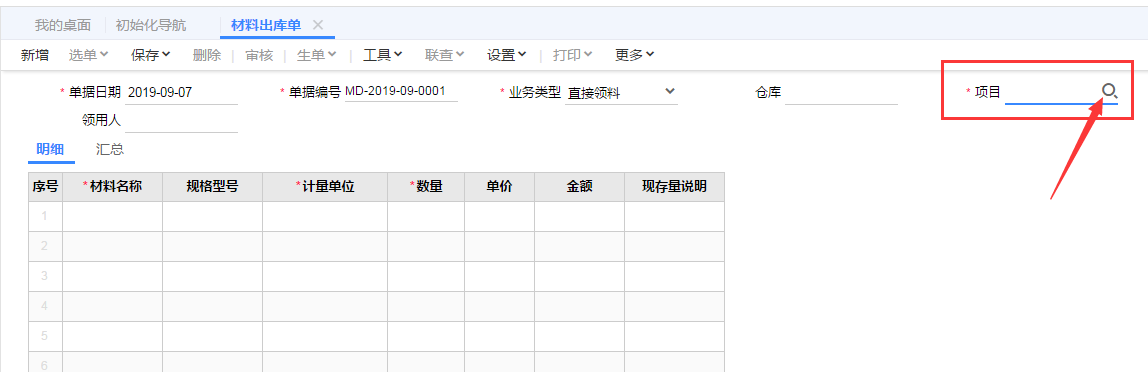Click the 仓库 input field
Viewport: 1148px width, 372px height.
click(841, 93)
